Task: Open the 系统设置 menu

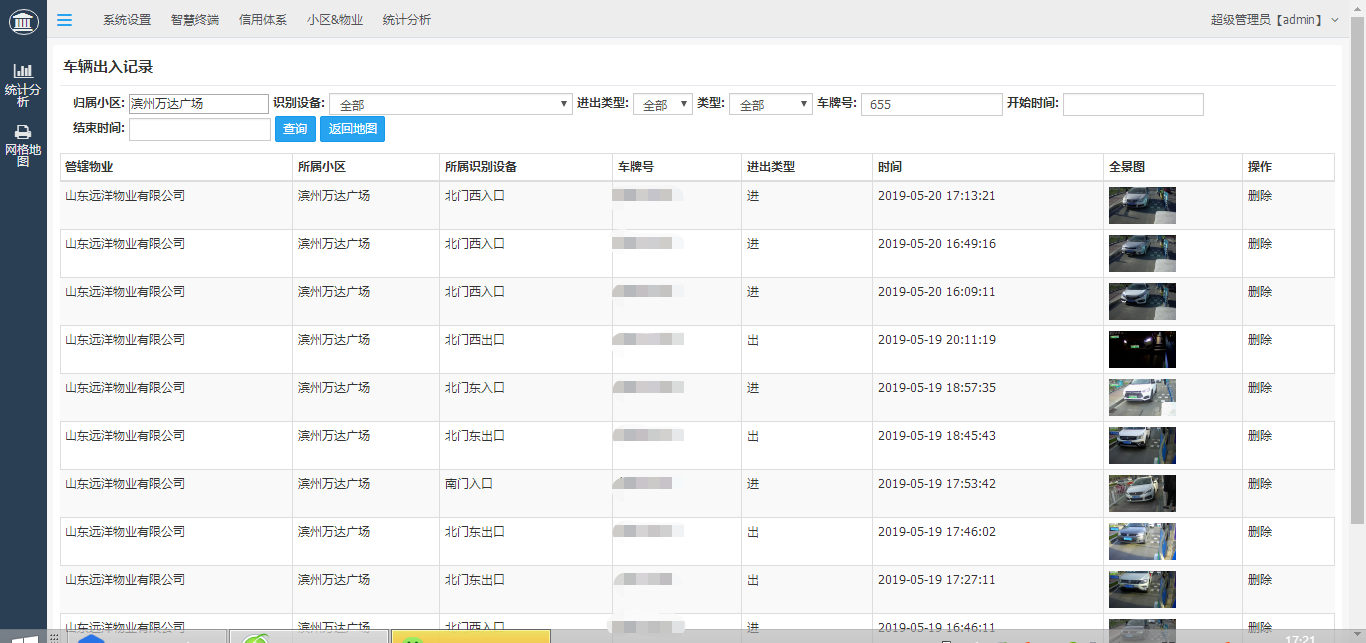Action: (x=127, y=19)
